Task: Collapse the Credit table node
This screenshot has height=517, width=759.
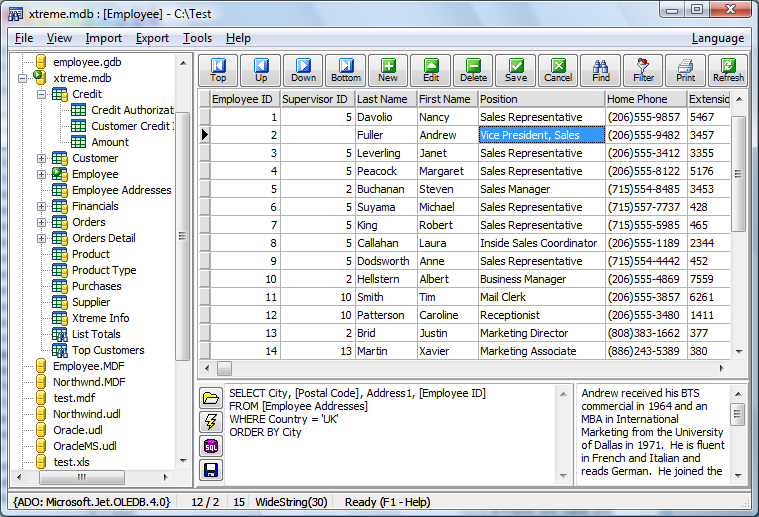Action: pos(42,94)
